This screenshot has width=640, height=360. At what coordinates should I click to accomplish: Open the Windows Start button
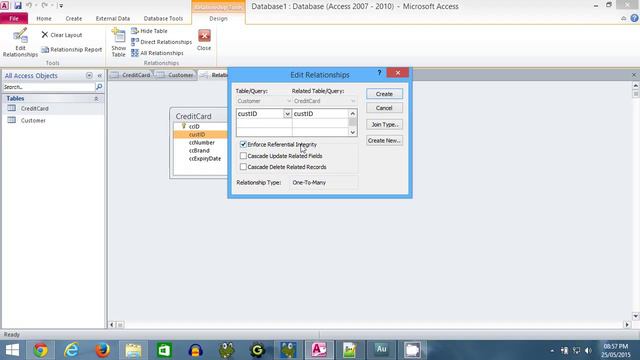tap(12, 350)
